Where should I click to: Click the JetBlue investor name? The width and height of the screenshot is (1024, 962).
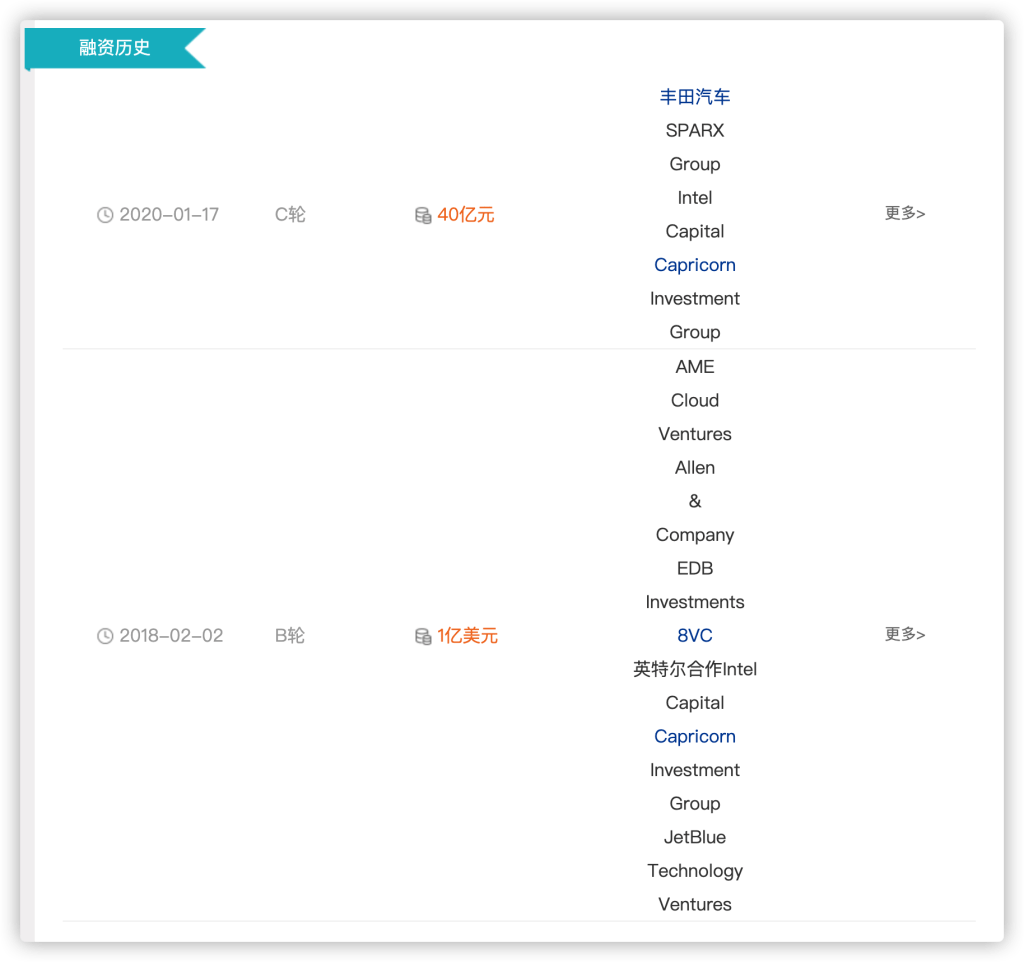pos(695,837)
